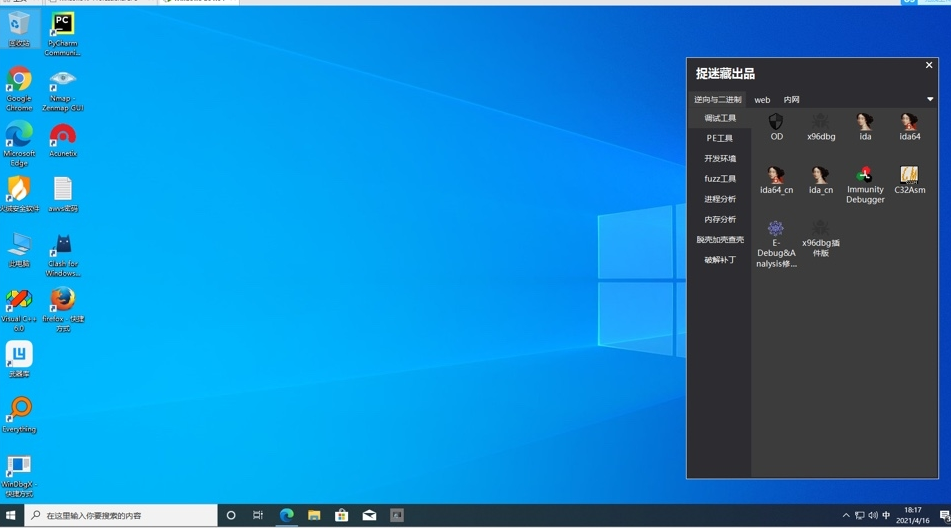
Task: Select WinDbgX 快捷方式 desktop shortcut
Action: click(19, 476)
